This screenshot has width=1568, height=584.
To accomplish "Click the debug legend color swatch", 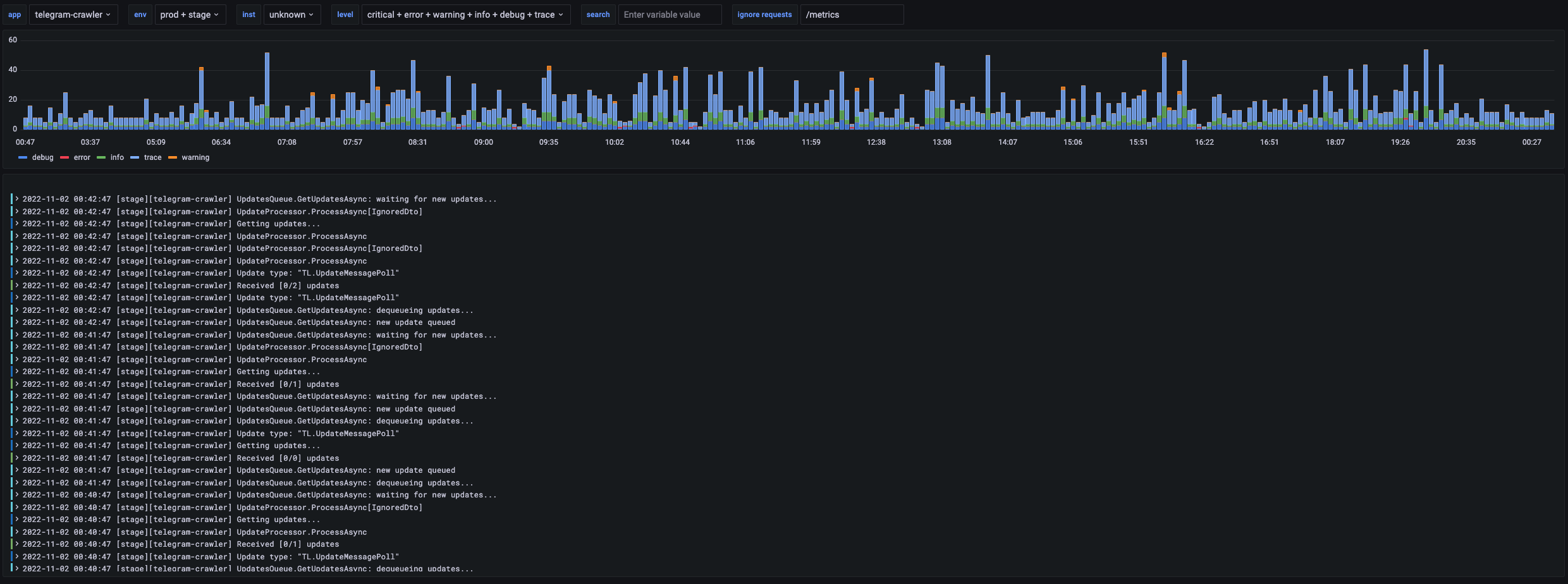I will [23, 157].
